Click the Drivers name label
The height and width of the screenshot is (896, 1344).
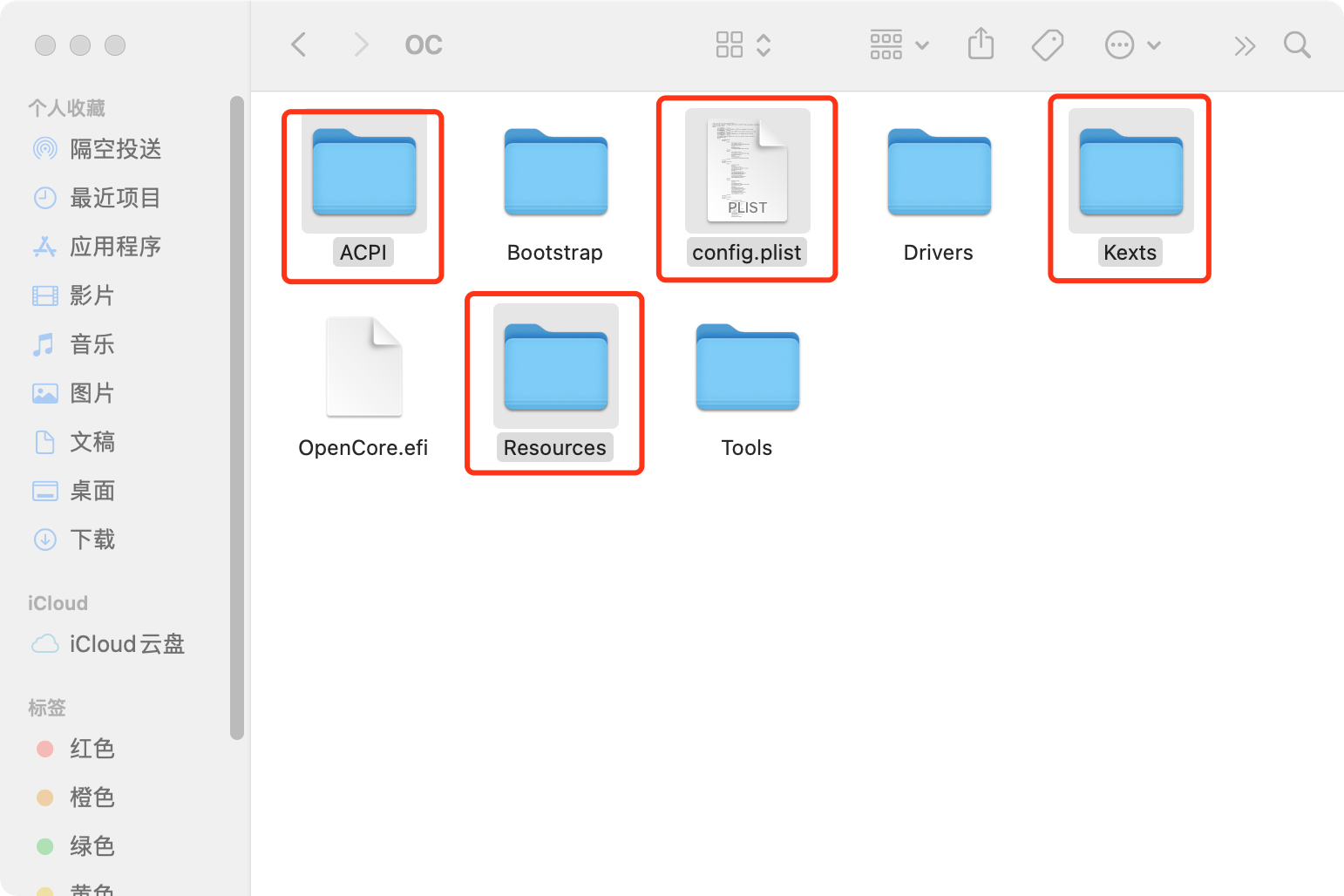pyautogui.click(x=939, y=253)
